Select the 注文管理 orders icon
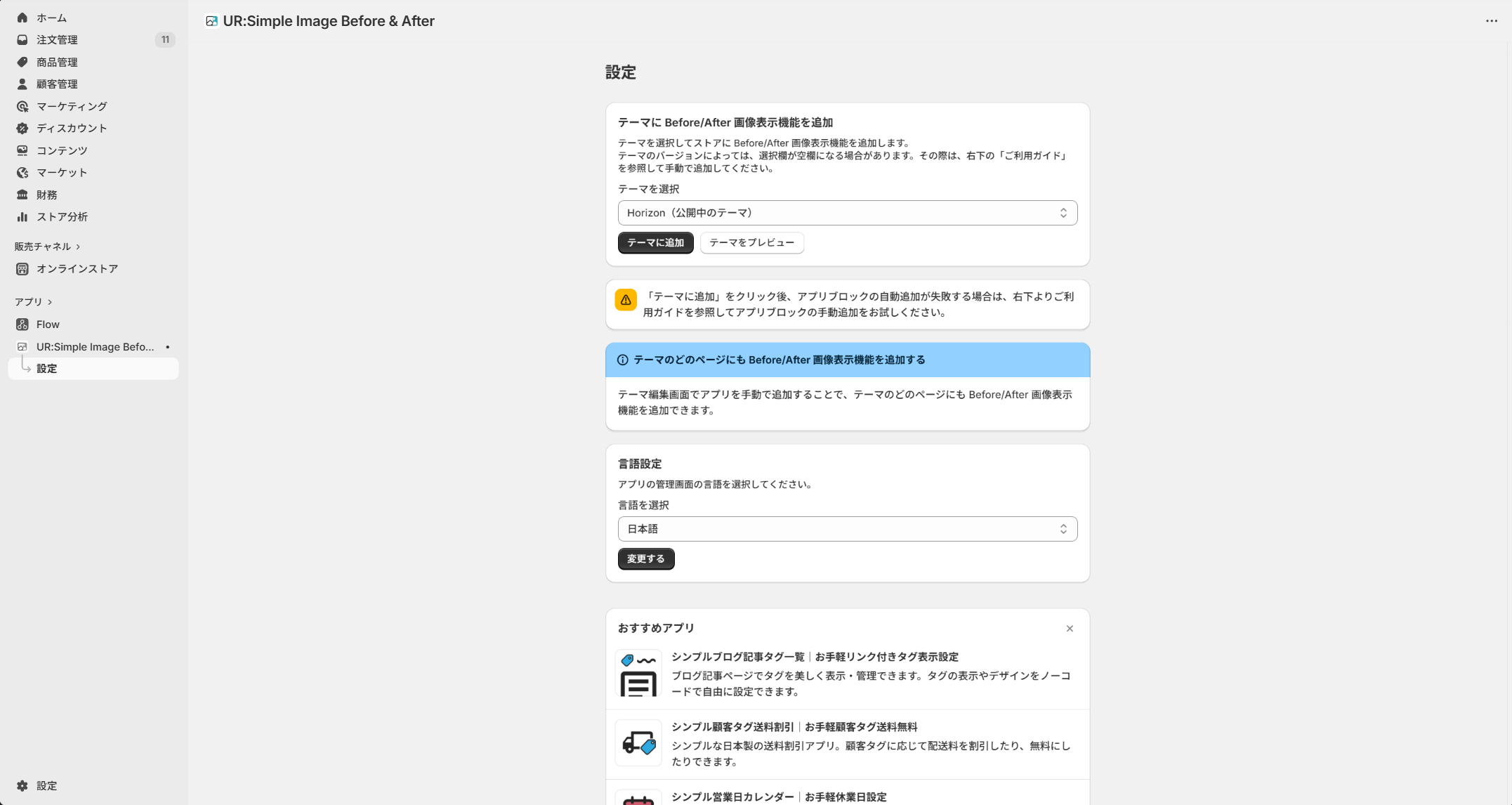The width and height of the screenshot is (1512, 805). click(x=22, y=40)
